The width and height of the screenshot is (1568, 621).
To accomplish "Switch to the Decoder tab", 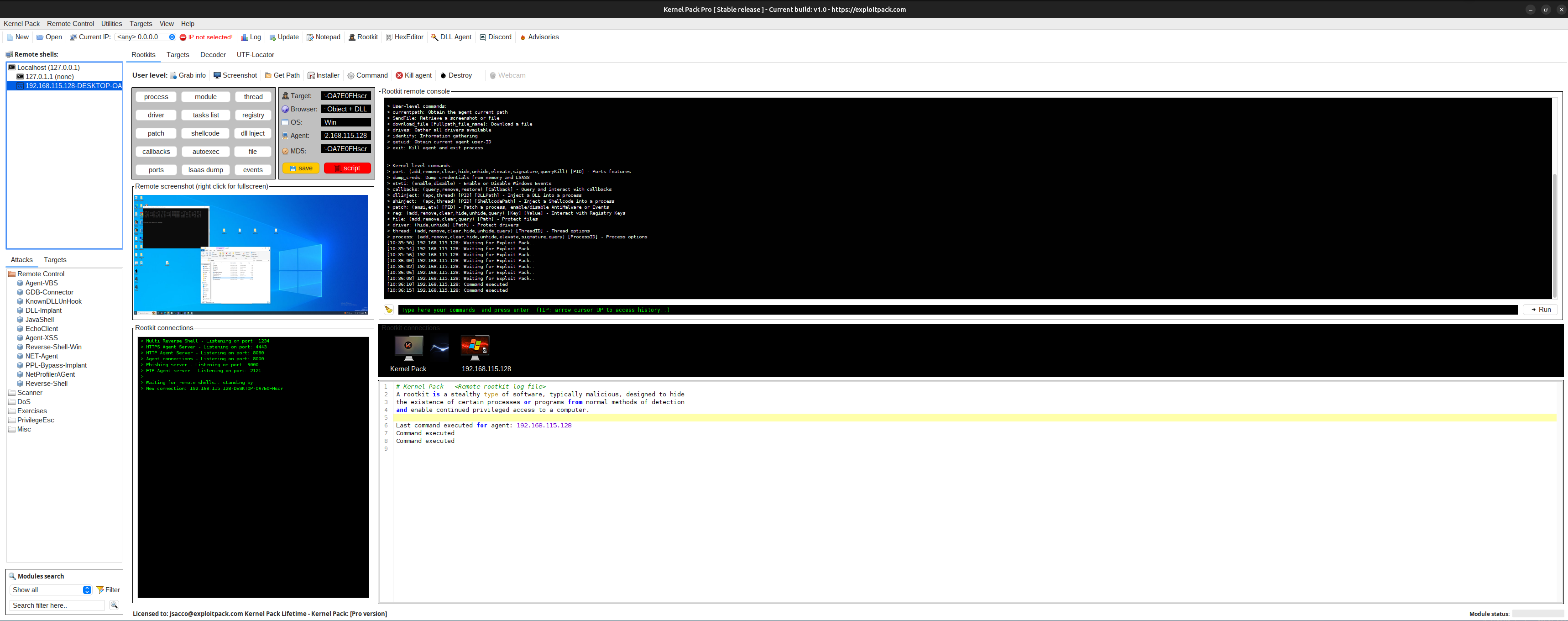I will click(x=213, y=55).
